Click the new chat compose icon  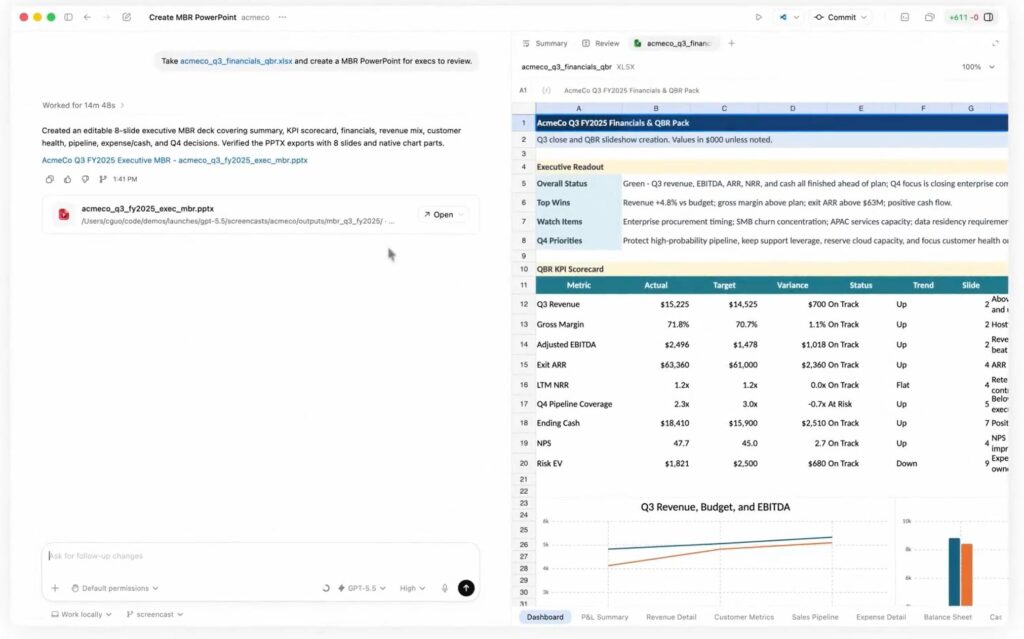coord(126,17)
